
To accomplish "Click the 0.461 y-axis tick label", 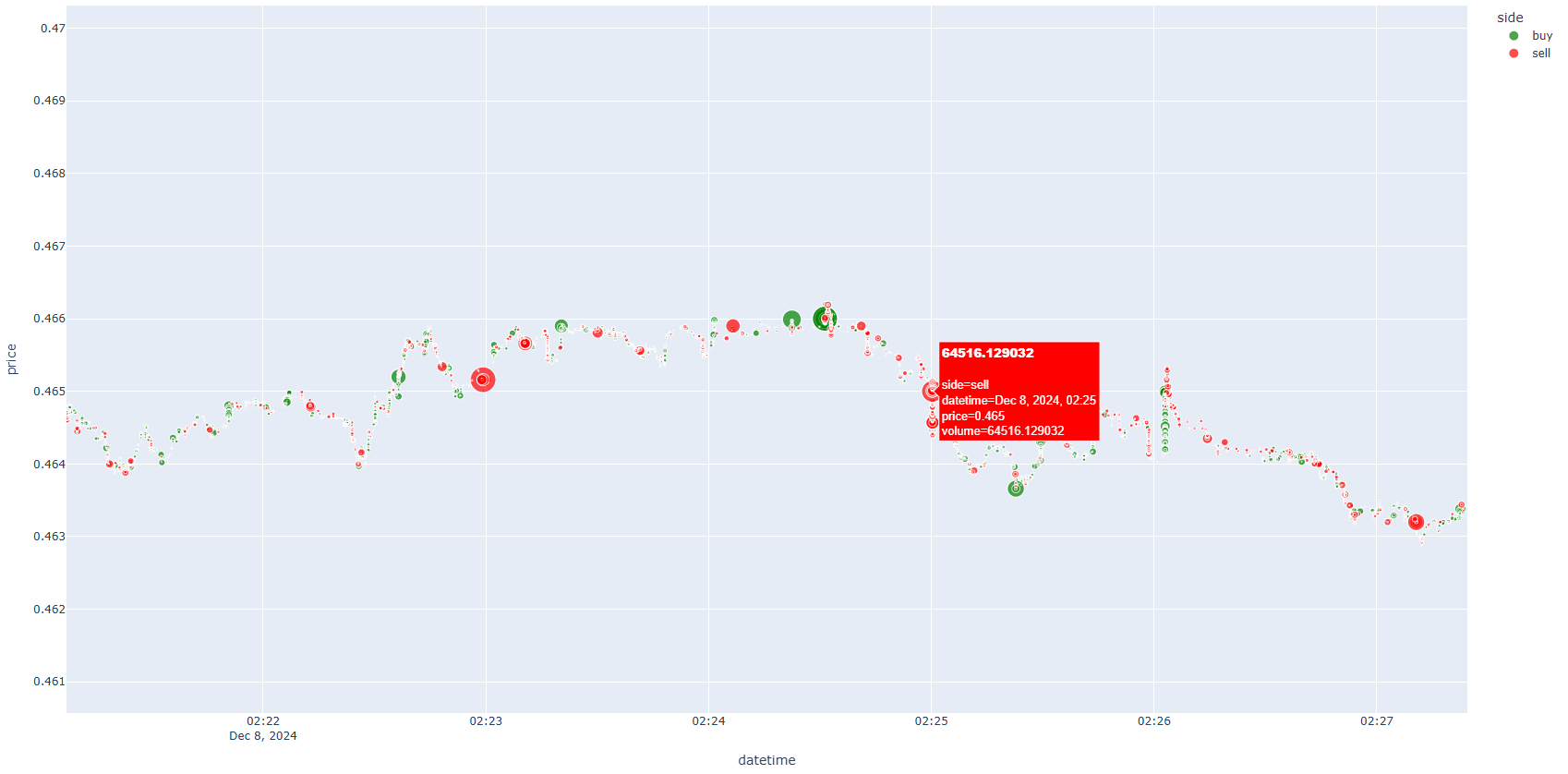I will 50,682.
